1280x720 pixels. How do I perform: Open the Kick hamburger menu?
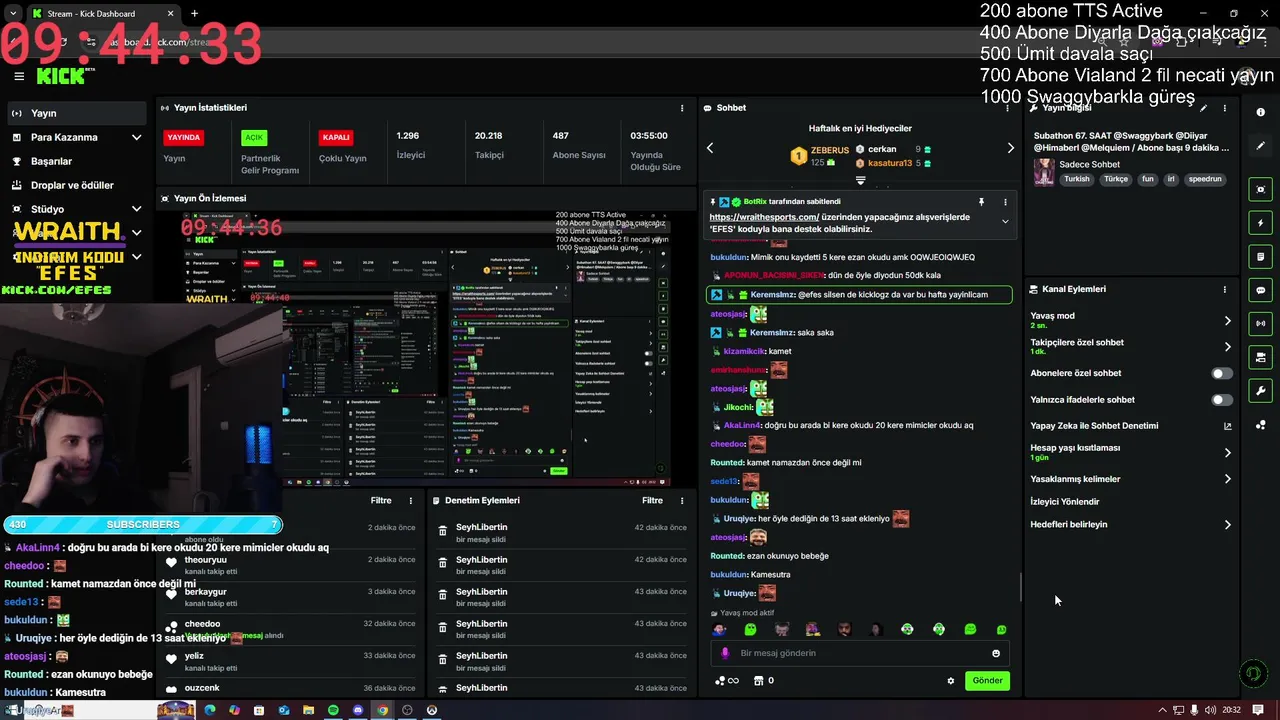coord(19,76)
